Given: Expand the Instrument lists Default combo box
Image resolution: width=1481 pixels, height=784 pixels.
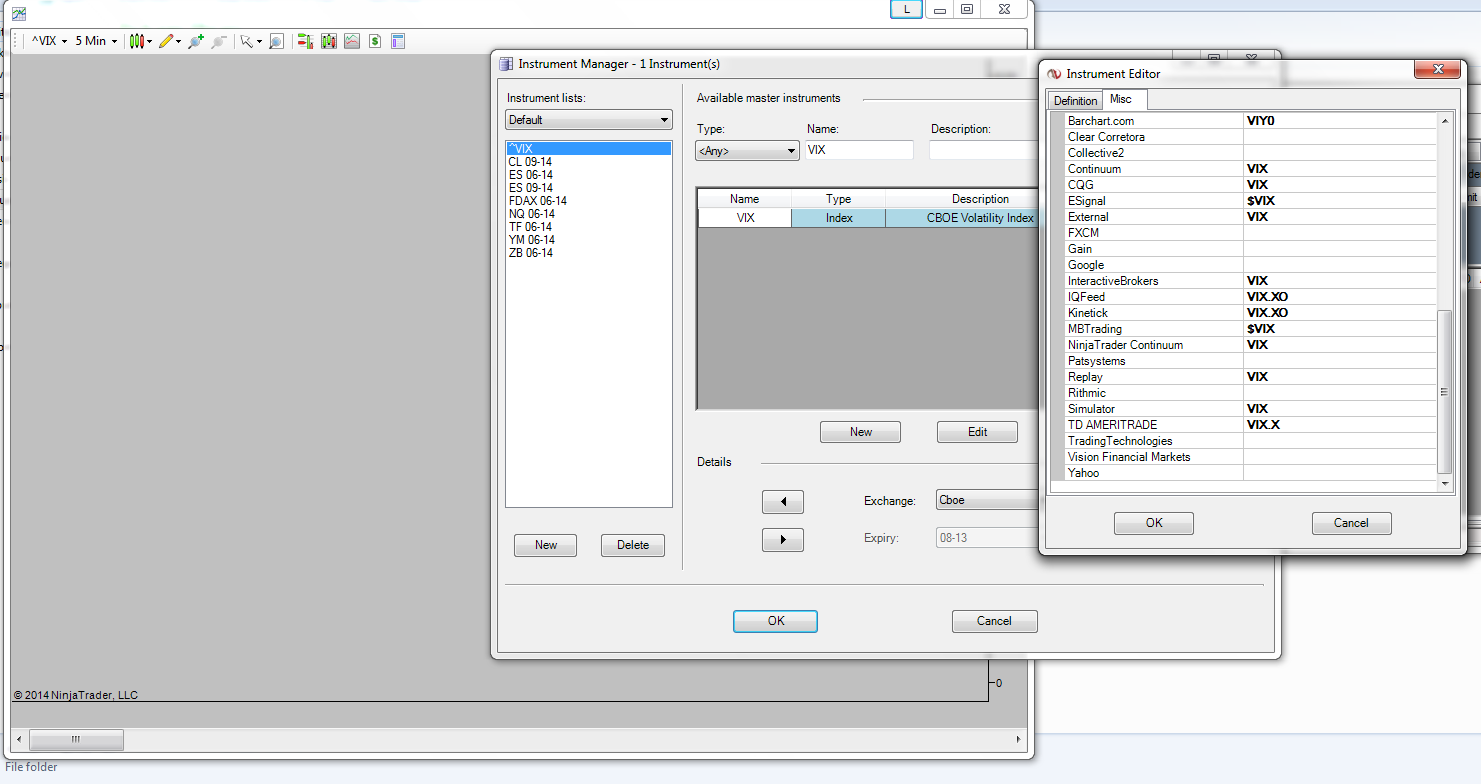Looking at the screenshot, I should pos(589,120).
